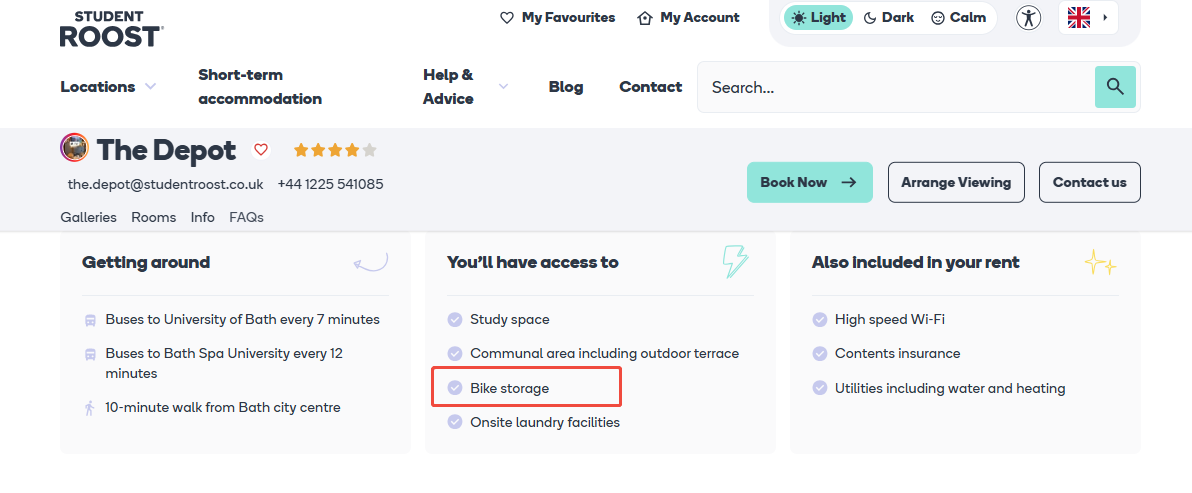Open the UK flag language selector

tap(1088, 18)
